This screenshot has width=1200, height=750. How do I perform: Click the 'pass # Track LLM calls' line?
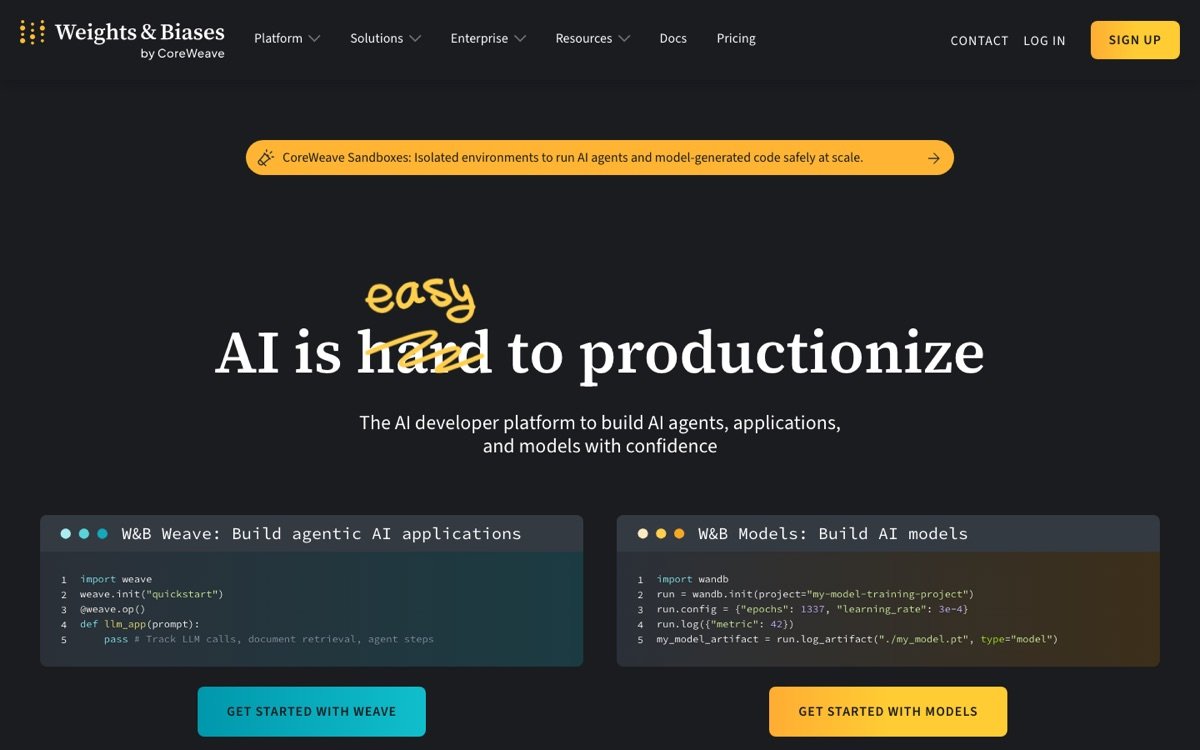pos(269,639)
